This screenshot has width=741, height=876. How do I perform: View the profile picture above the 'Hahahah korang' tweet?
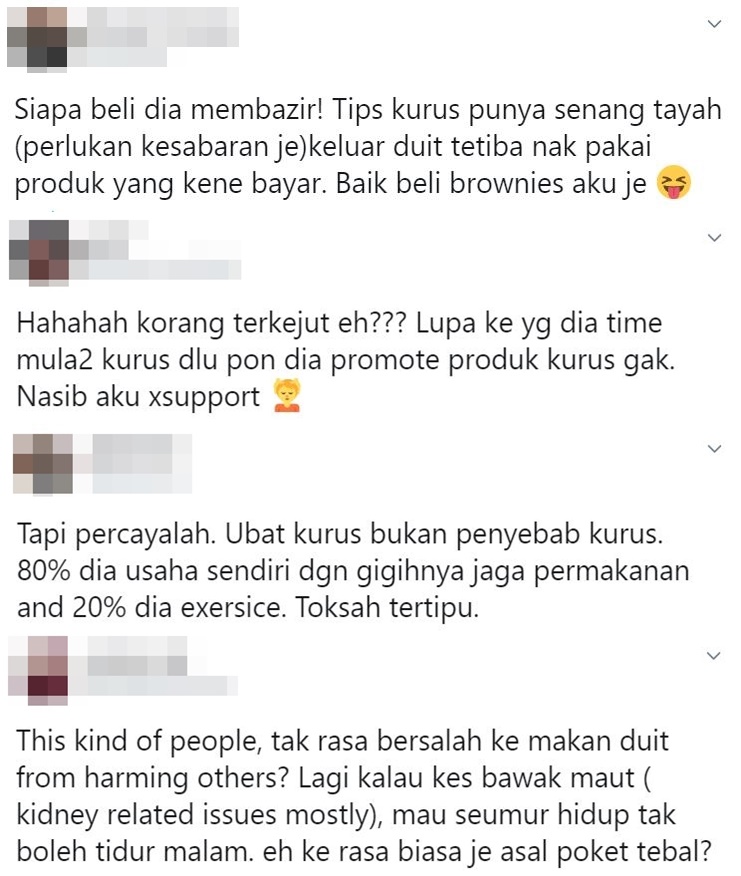pos(39,251)
